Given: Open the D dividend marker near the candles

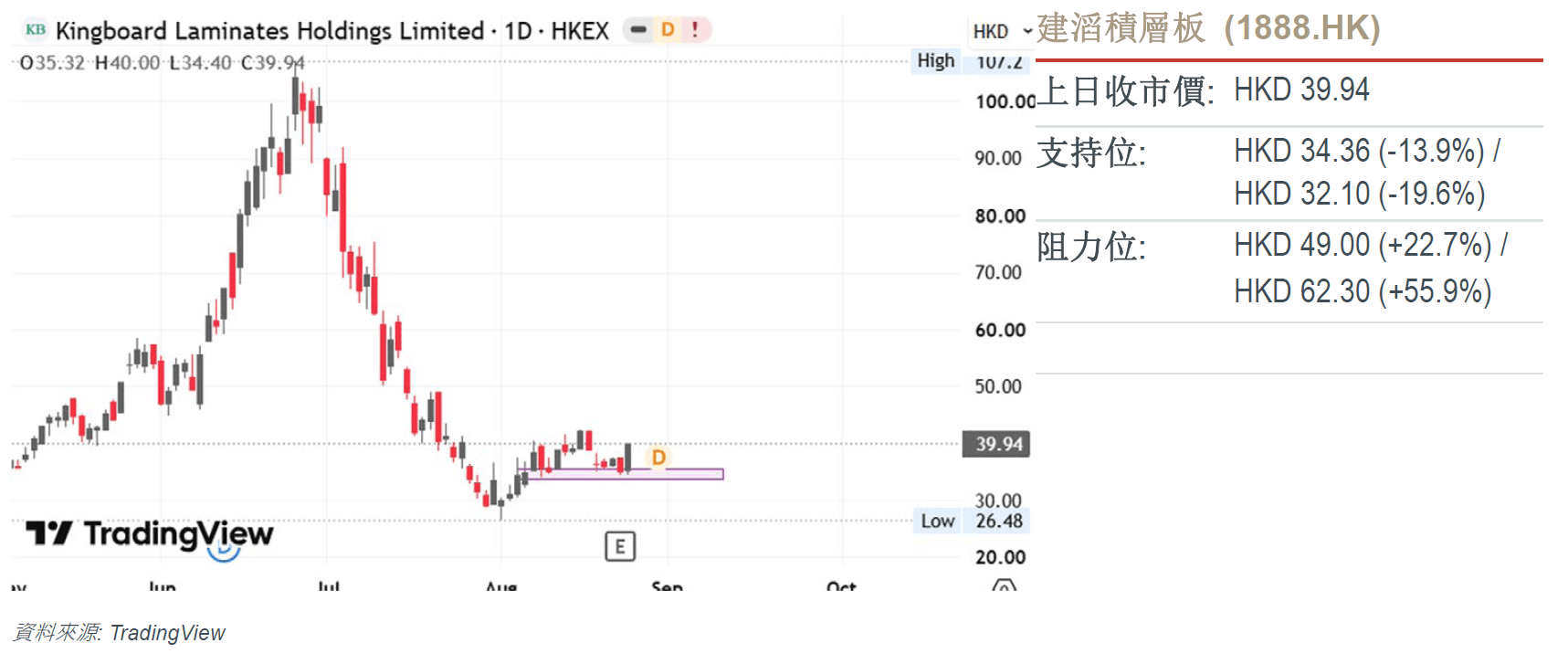Looking at the screenshot, I should 658,457.
